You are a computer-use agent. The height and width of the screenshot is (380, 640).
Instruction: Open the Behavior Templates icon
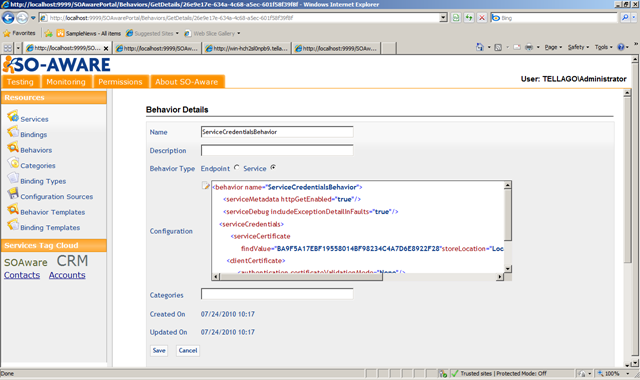click(13, 209)
